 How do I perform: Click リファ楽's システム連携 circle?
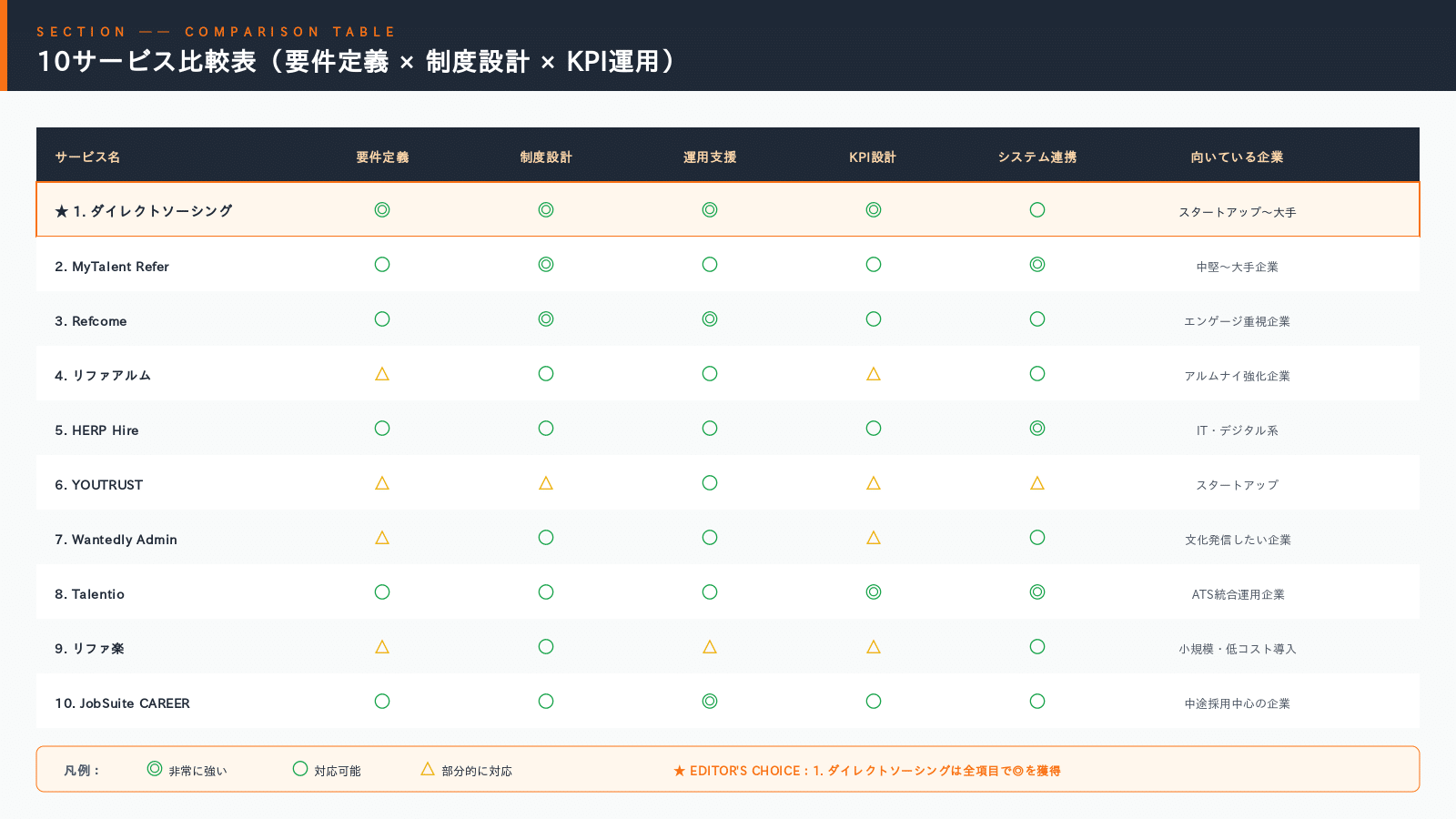(x=1037, y=647)
